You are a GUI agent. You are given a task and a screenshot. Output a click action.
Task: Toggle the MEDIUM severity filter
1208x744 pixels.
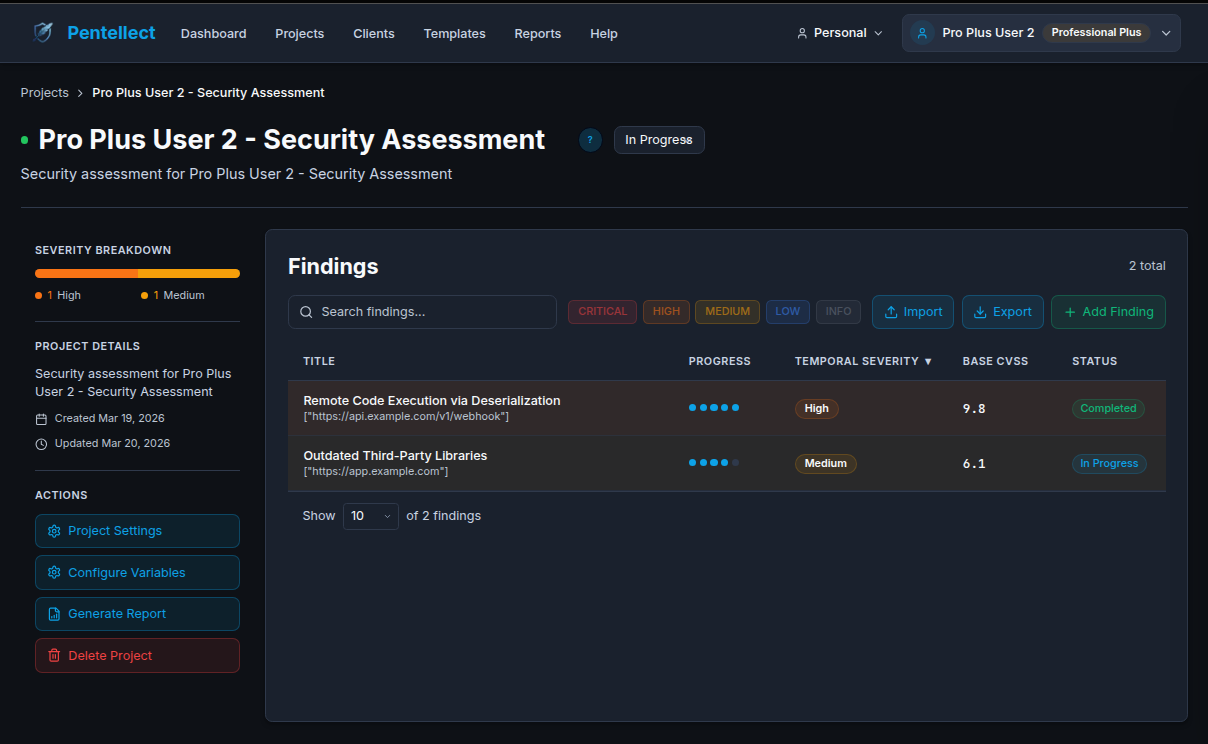[x=727, y=312]
